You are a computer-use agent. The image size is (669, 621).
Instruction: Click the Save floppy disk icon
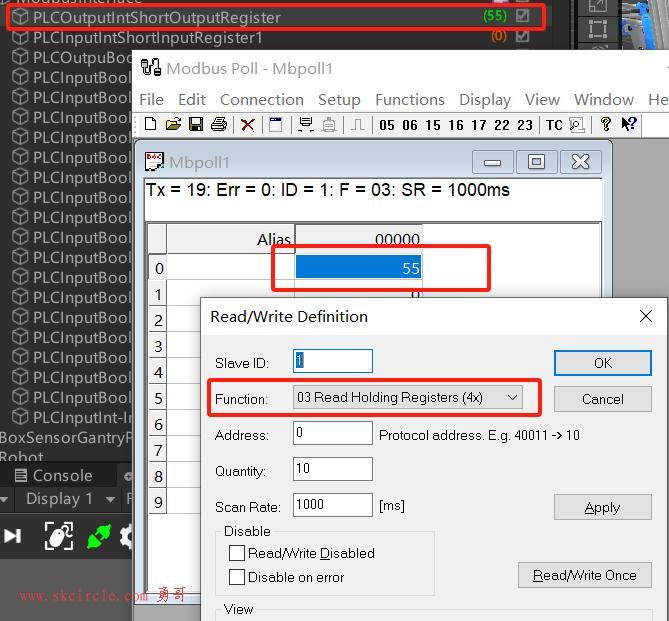196,125
